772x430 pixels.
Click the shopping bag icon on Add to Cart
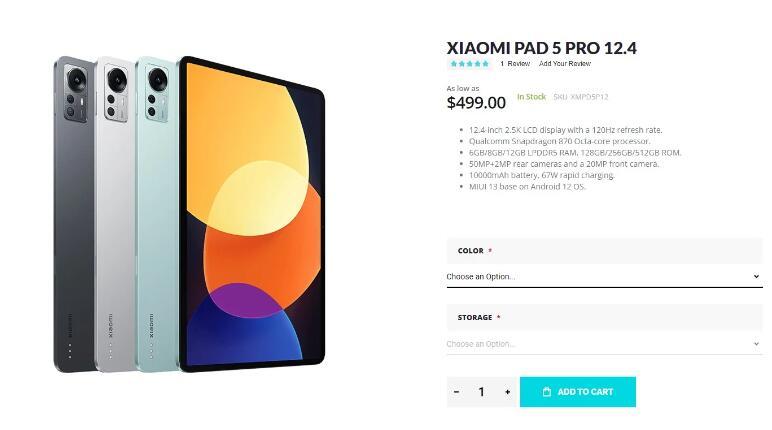pyautogui.click(x=547, y=392)
